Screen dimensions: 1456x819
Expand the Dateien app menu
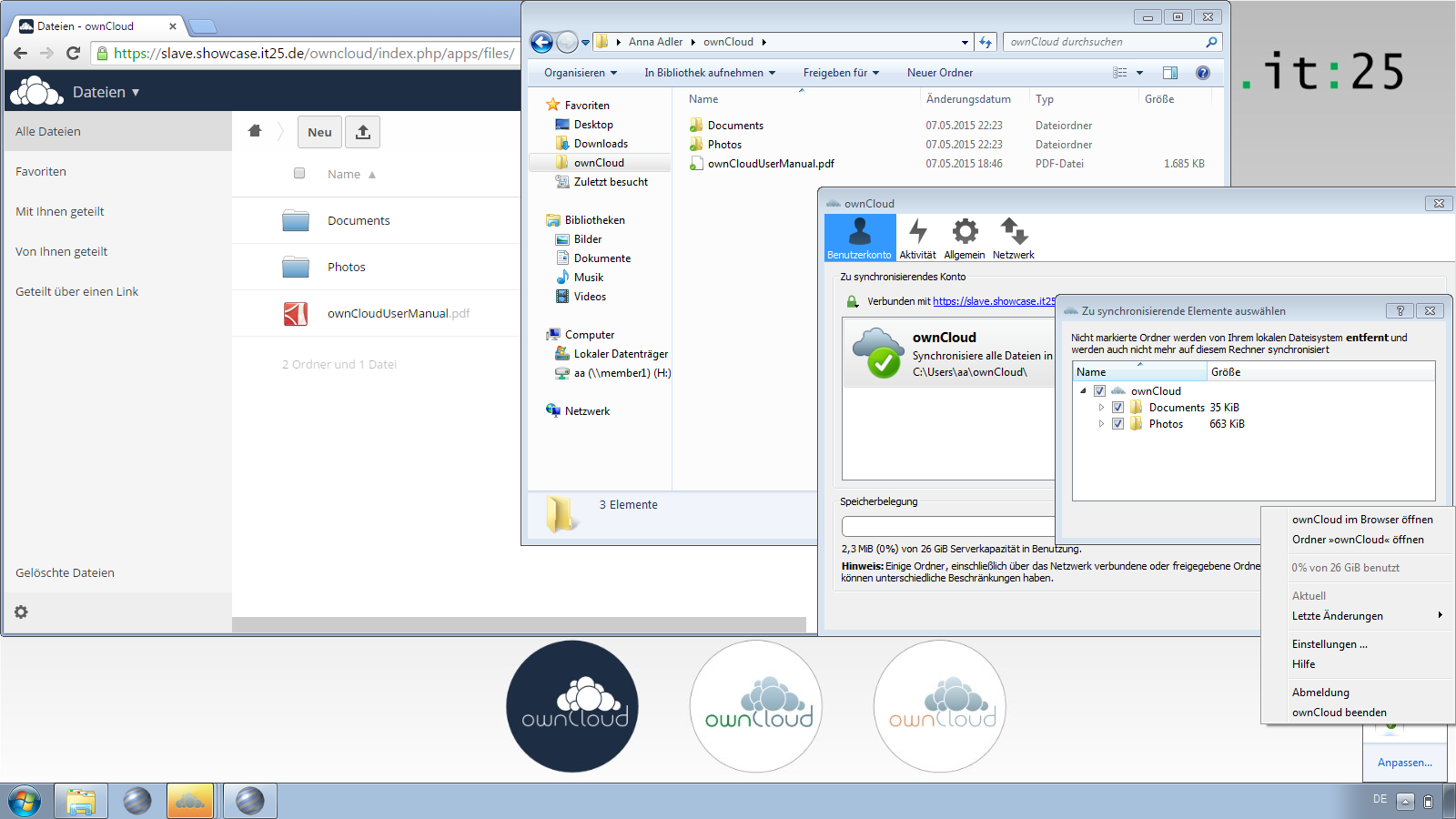click(x=106, y=92)
